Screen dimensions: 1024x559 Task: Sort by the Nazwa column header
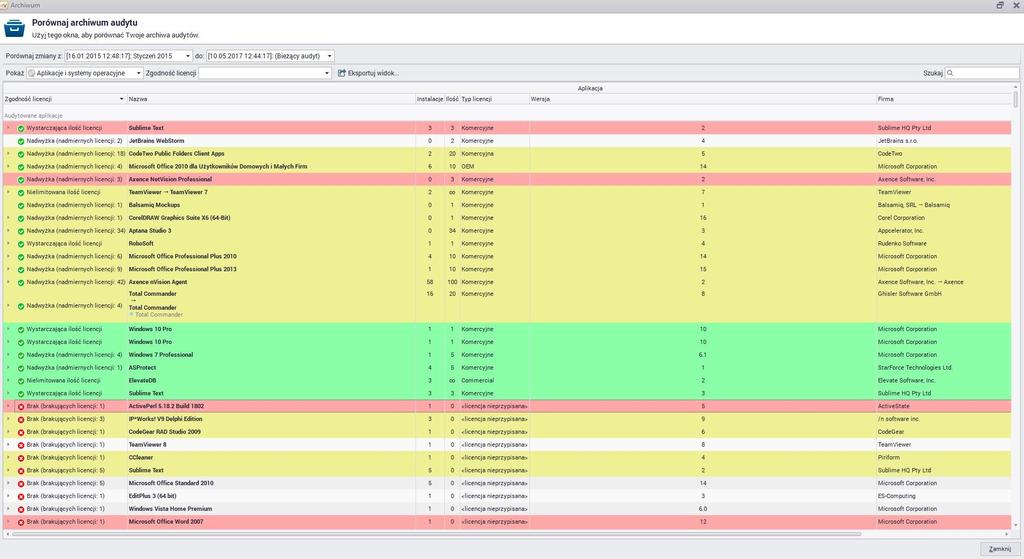coord(271,99)
